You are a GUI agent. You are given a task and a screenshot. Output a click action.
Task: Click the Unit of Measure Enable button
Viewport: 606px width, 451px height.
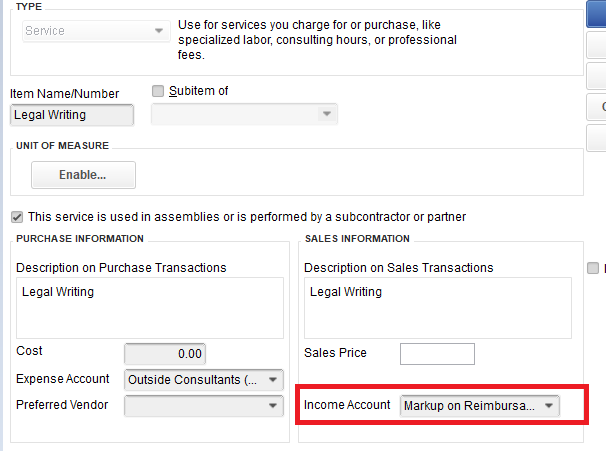click(x=83, y=175)
